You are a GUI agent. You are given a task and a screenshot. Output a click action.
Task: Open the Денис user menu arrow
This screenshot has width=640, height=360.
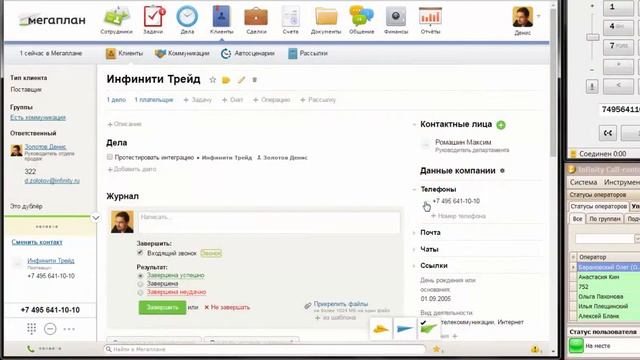(x=539, y=16)
